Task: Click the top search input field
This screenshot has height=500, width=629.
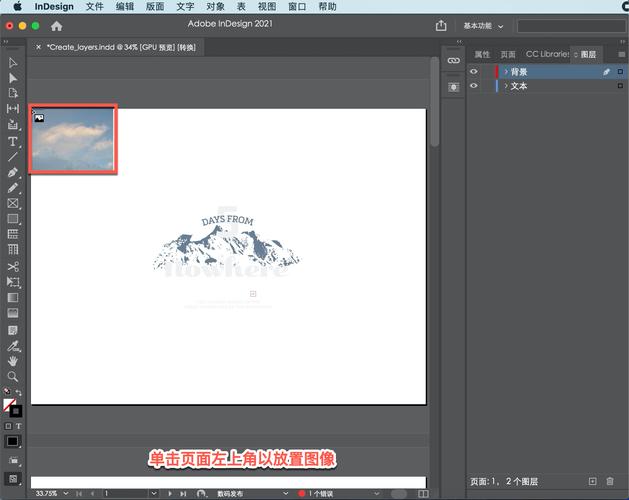Action: pos(572,26)
